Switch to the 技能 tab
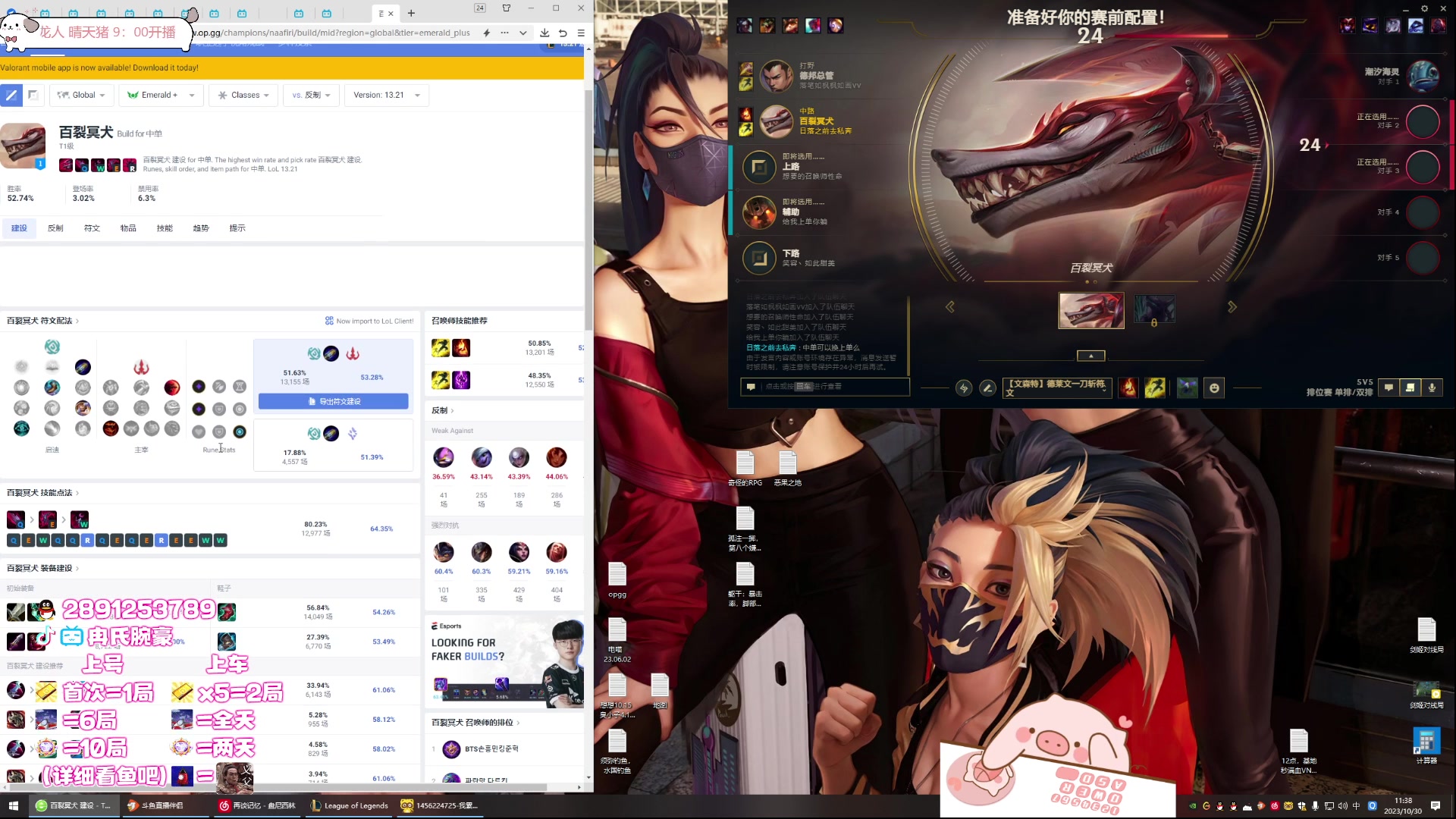Screen dimensions: 1456x819 point(165,228)
